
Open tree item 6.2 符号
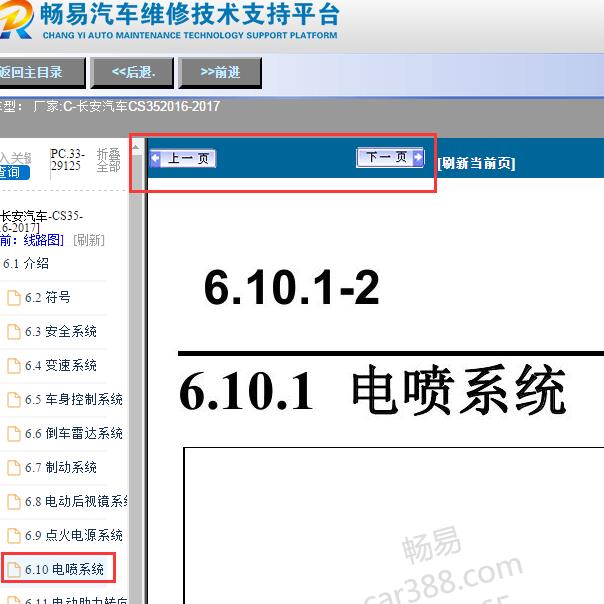(48, 297)
